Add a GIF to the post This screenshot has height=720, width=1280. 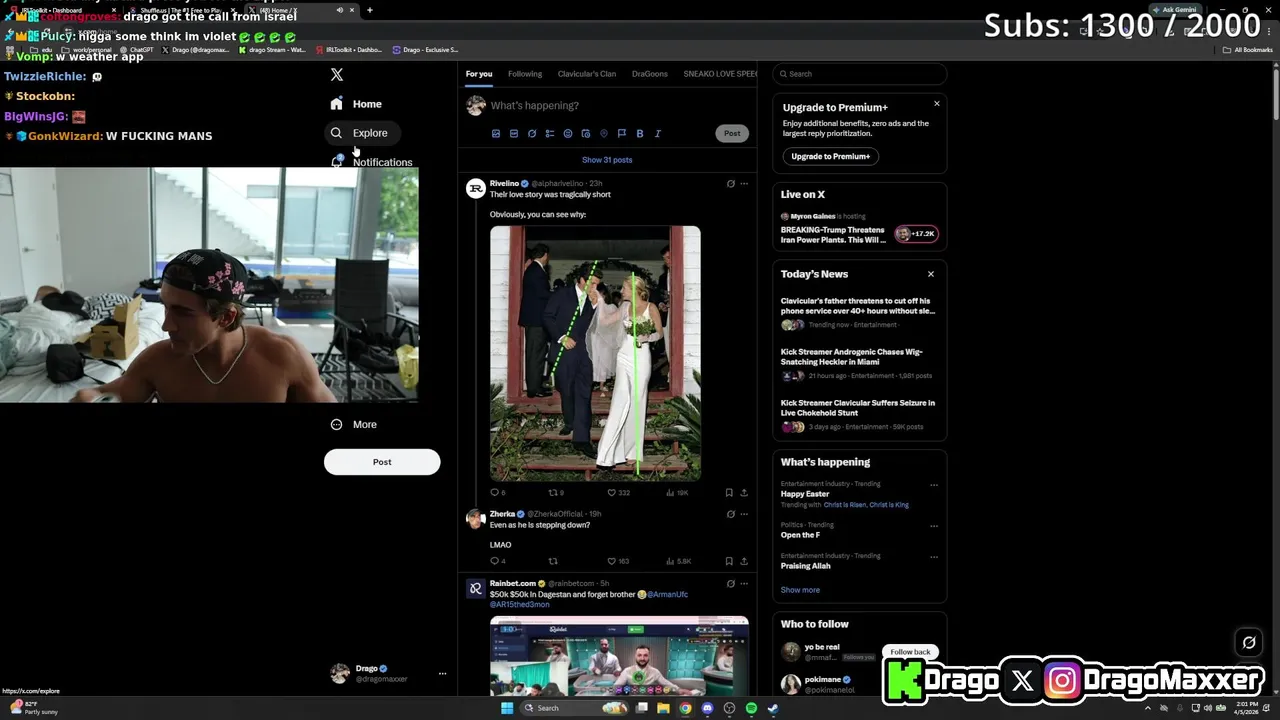coord(514,134)
